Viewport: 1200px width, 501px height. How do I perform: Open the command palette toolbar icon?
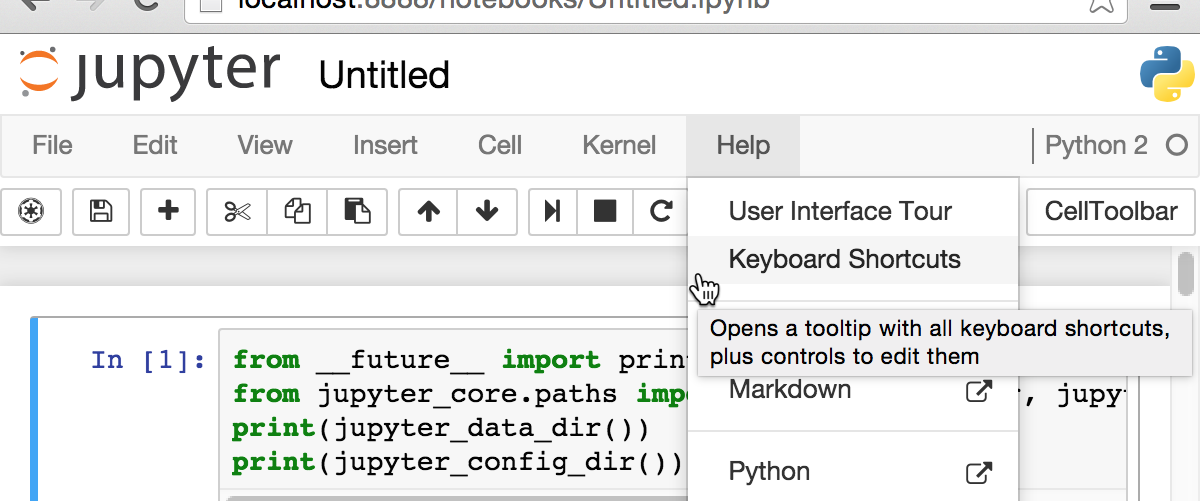pos(33,211)
